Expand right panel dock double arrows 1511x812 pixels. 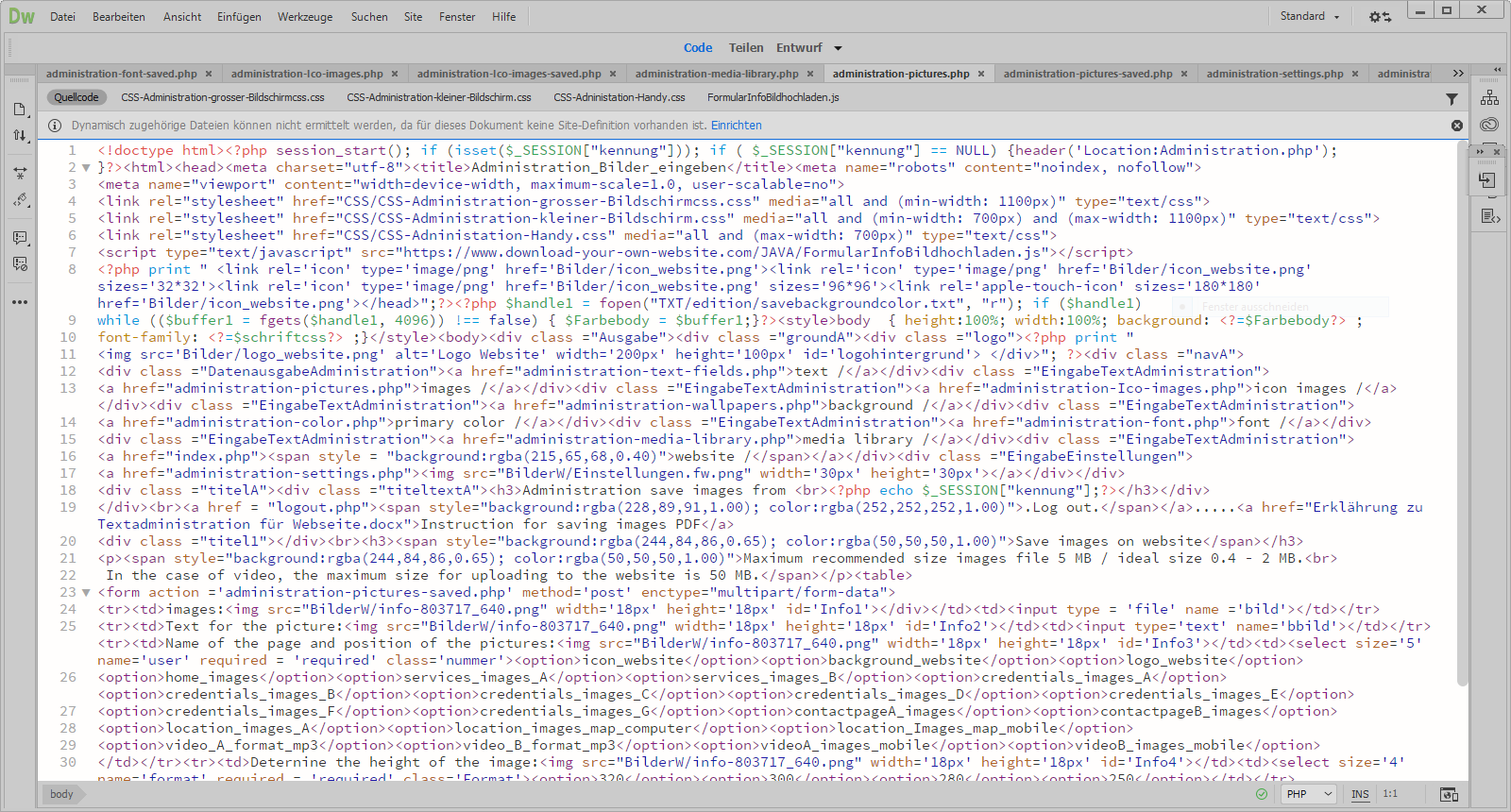click(1497, 69)
